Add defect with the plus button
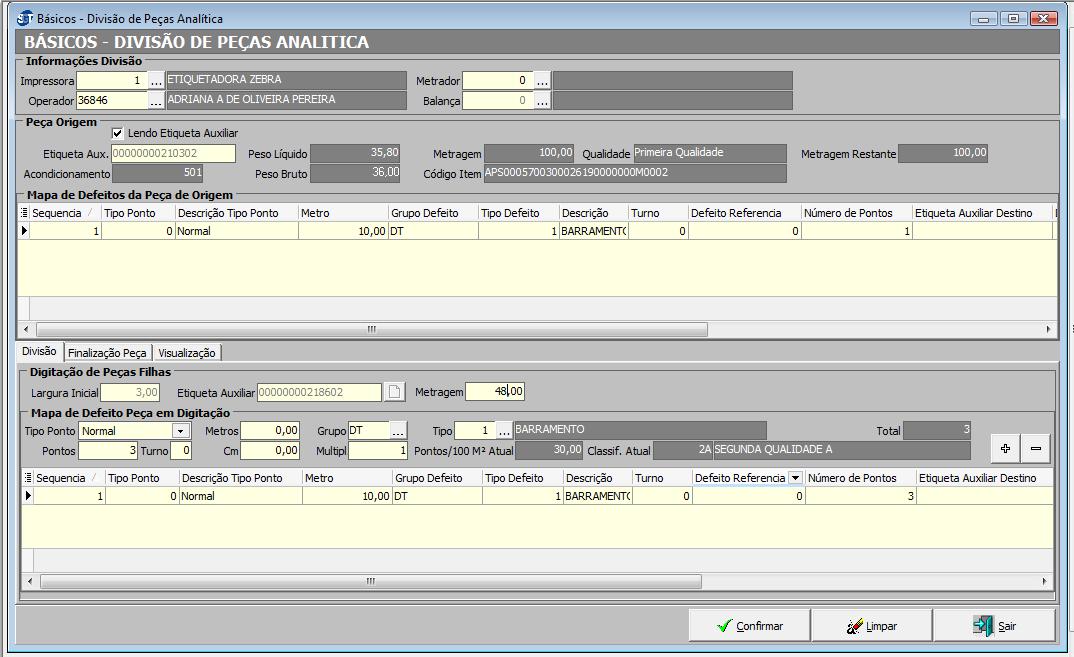Image resolution: width=1074 pixels, height=657 pixels. [1005, 450]
